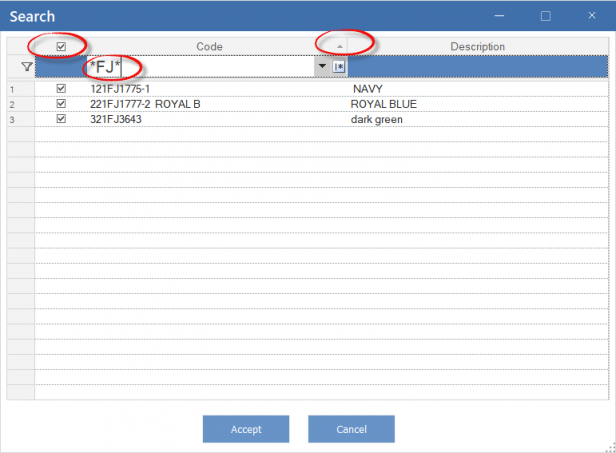616x453 pixels.
Task: Click the wildcard filter operator icon
Action: (339, 67)
